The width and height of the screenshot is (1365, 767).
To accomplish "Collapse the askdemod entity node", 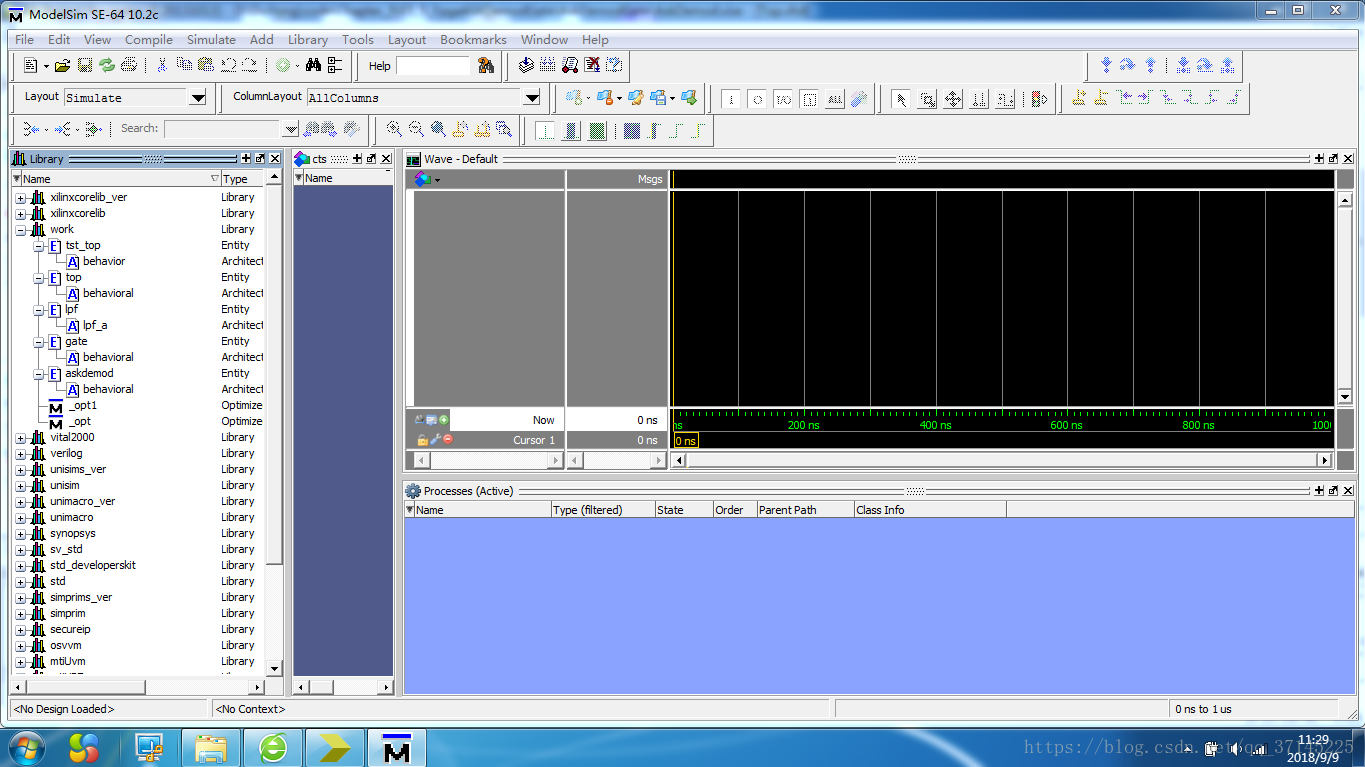I will click(38, 373).
